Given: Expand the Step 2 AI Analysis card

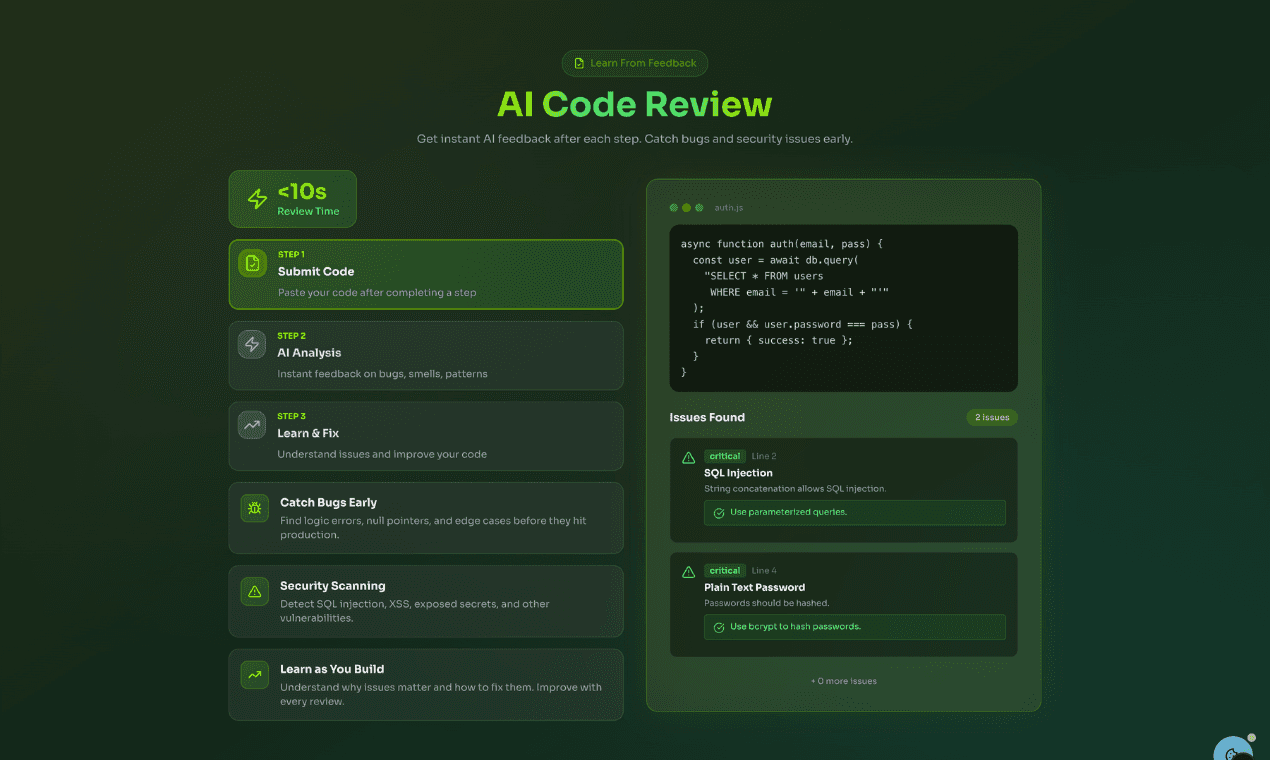Looking at the screenshot, I should point(425,355).
